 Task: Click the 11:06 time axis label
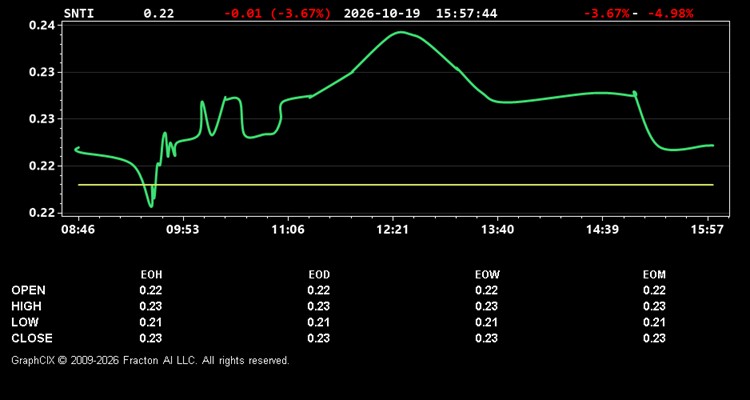(287, 230)
